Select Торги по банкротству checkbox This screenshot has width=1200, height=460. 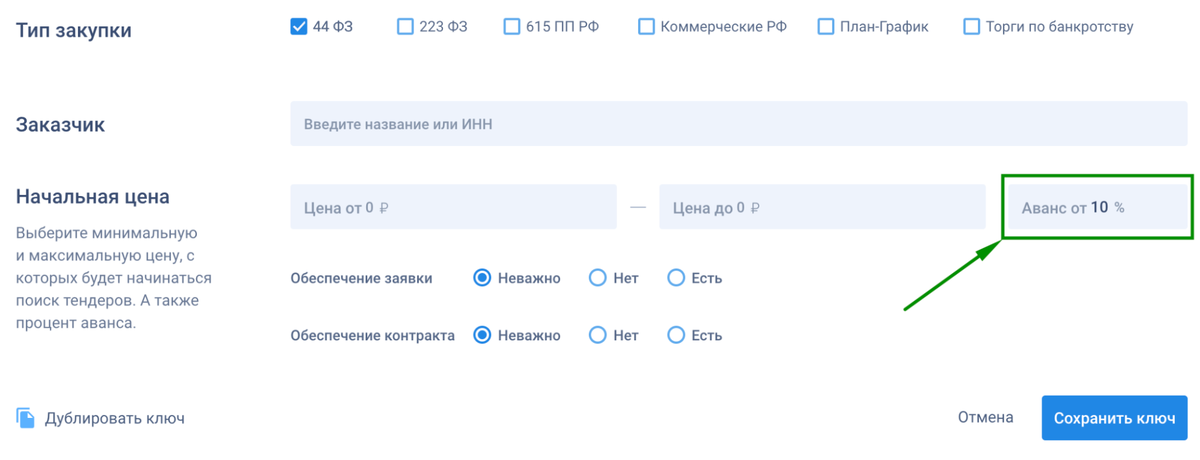tap(971, 26)
